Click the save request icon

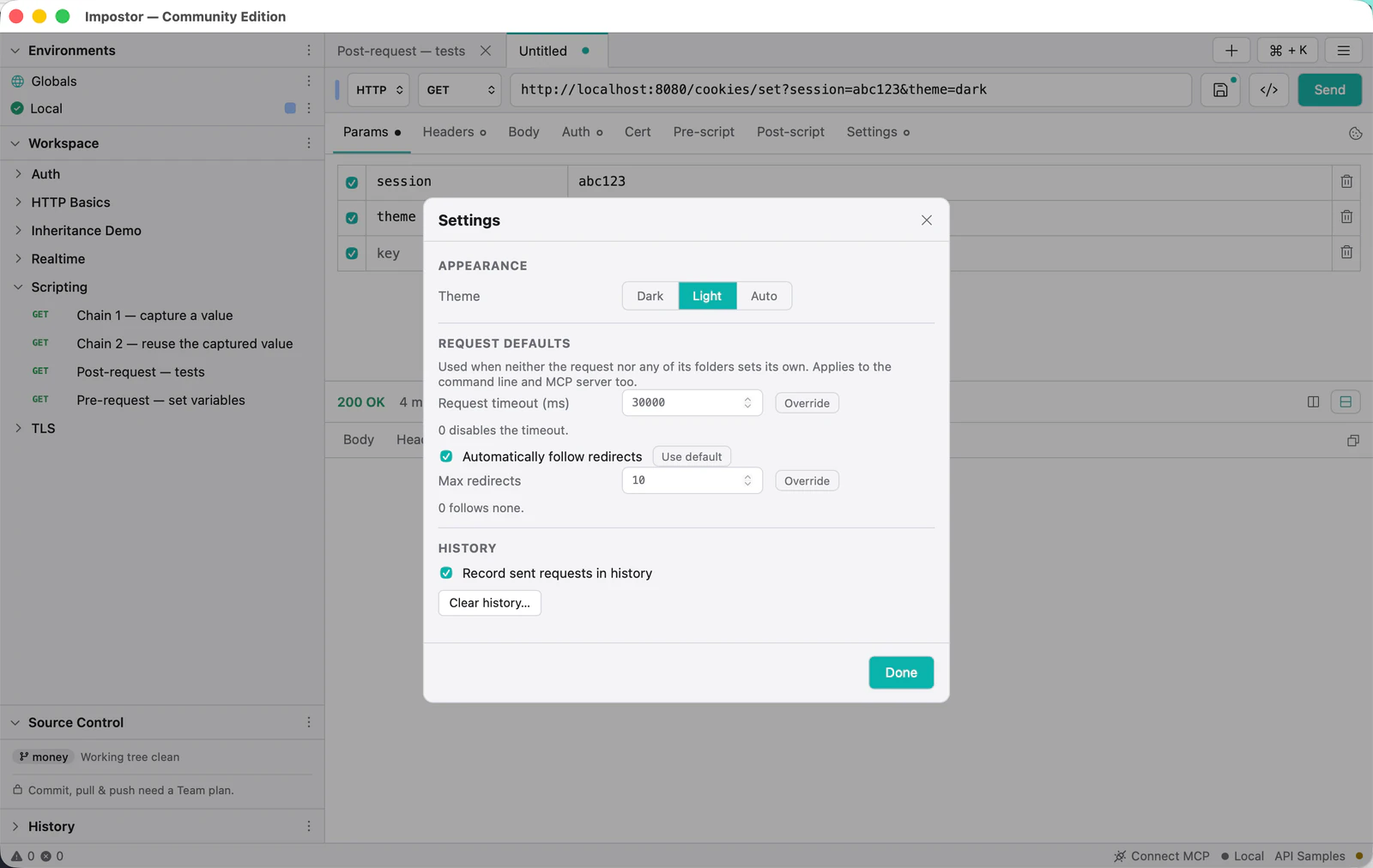click(x=1220, y=90)
